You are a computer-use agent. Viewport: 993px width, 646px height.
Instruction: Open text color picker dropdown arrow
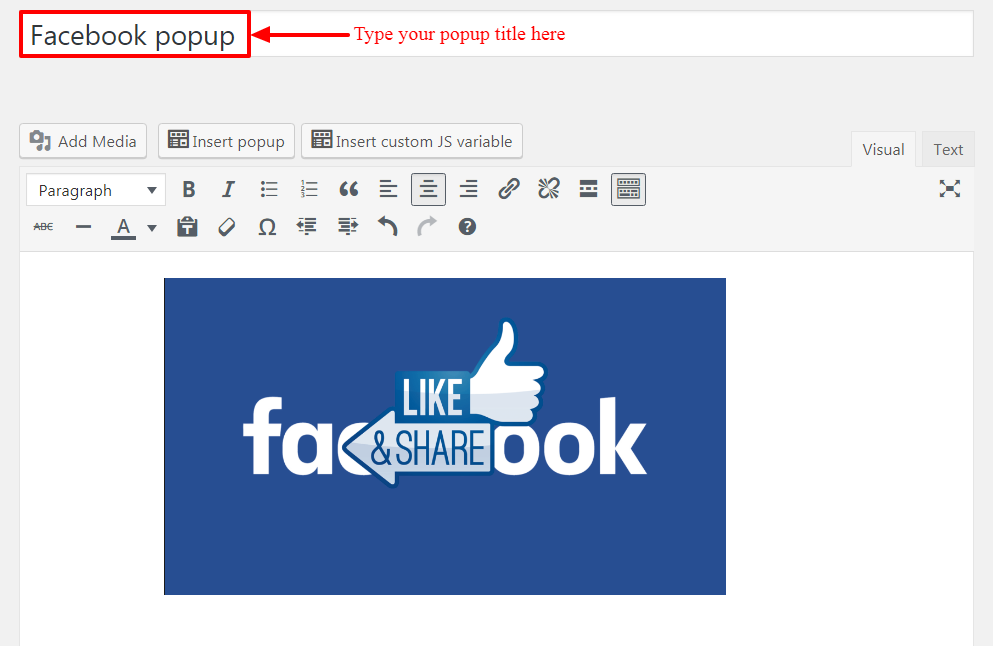(152, 227)
